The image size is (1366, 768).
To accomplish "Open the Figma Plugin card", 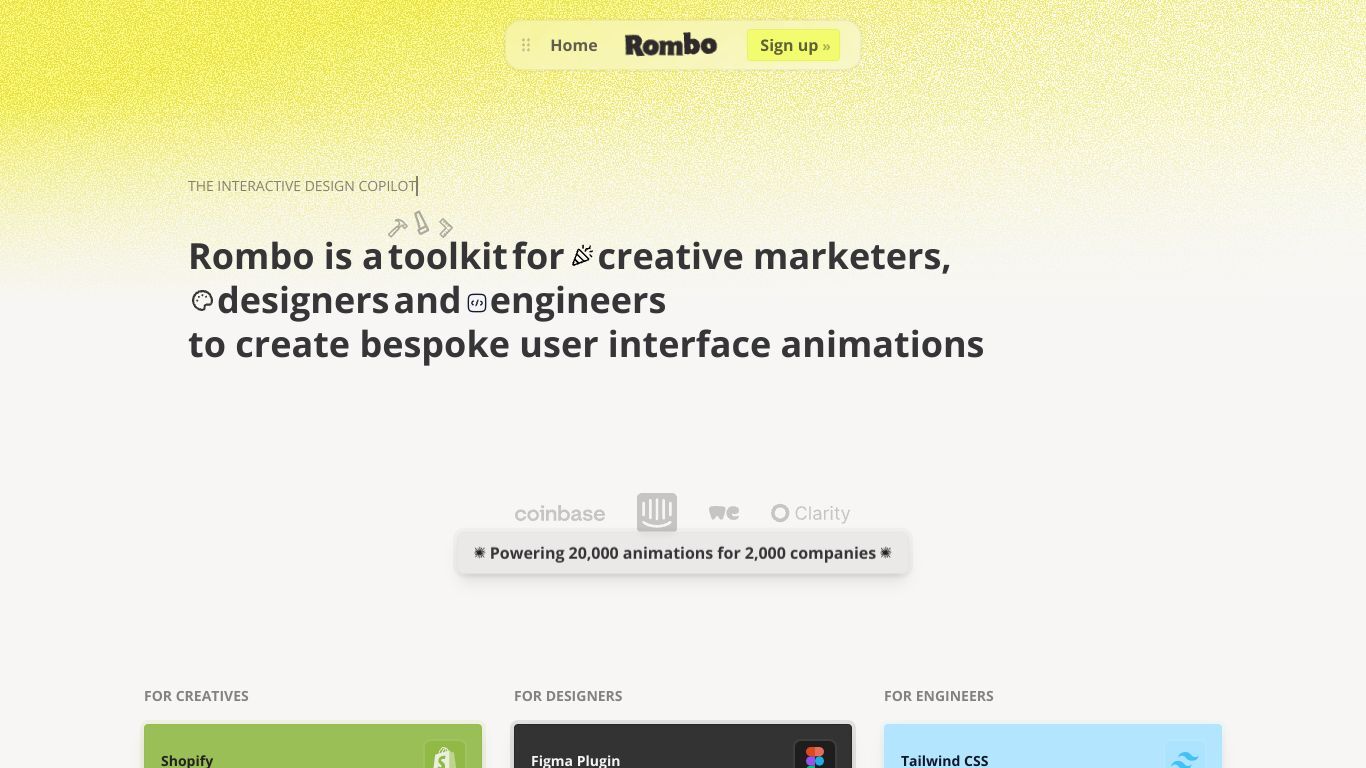I will (683, 746).
